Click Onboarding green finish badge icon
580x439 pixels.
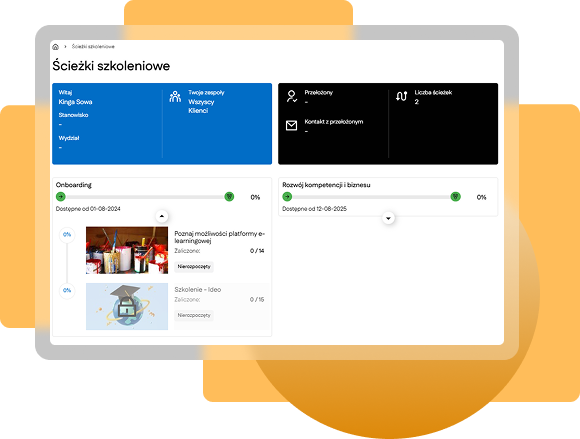tap(229, 197)
